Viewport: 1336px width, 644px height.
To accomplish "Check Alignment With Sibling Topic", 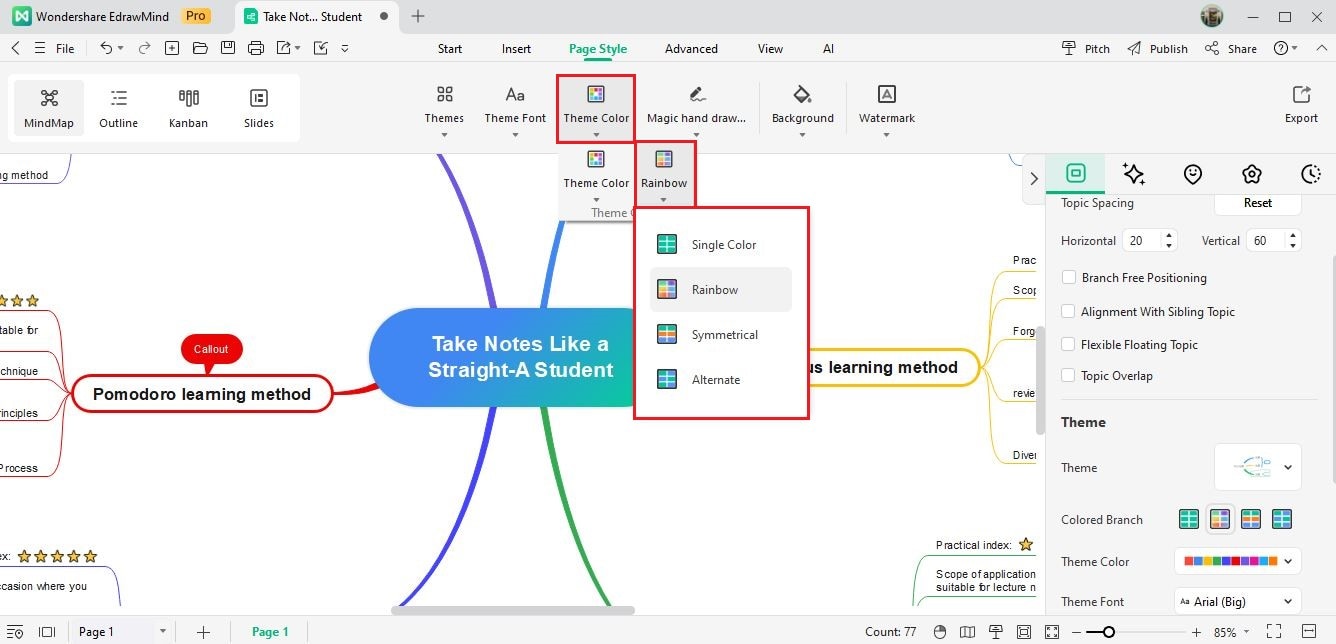I will pyautogui.click(x=1069, y=312).
